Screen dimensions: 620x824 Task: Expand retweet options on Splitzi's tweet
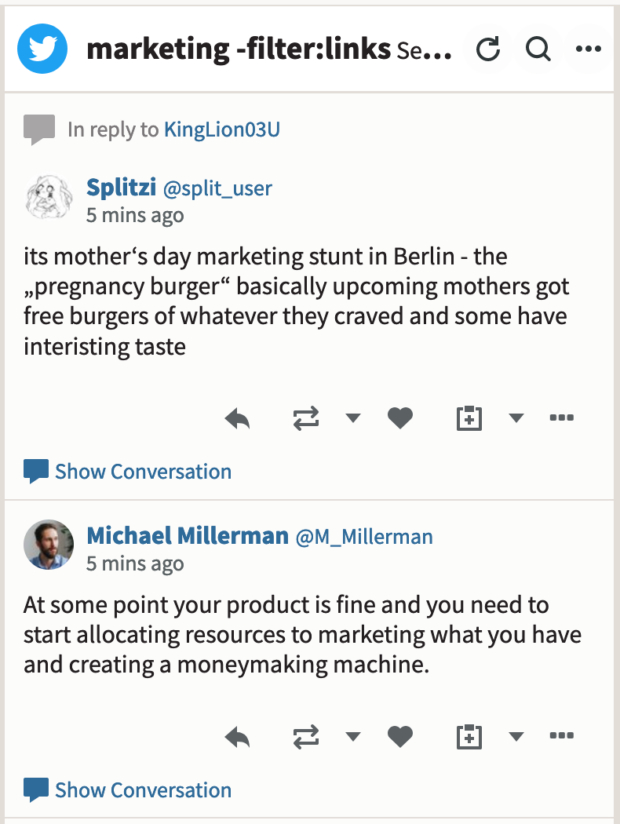click(352, 419)
